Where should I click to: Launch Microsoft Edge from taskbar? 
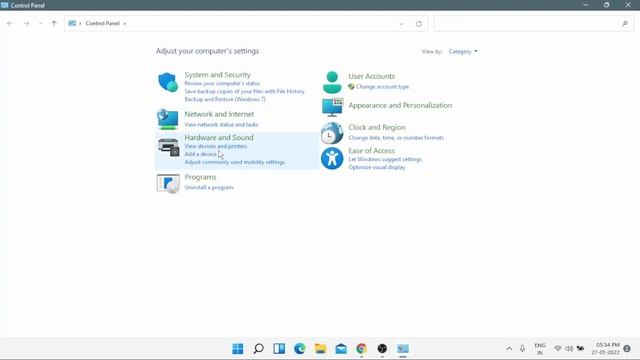point(300,349)
